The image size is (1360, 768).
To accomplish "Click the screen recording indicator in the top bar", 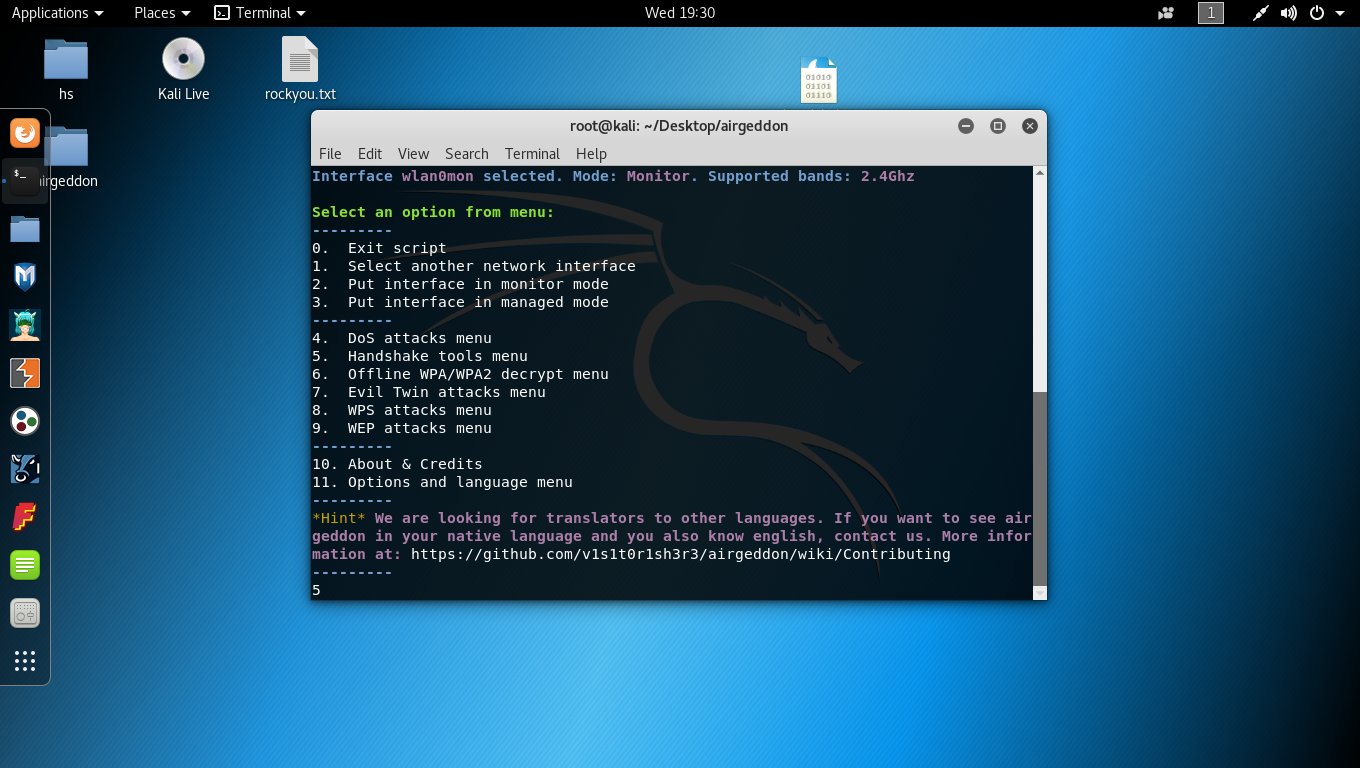I will pos(1165,13).
